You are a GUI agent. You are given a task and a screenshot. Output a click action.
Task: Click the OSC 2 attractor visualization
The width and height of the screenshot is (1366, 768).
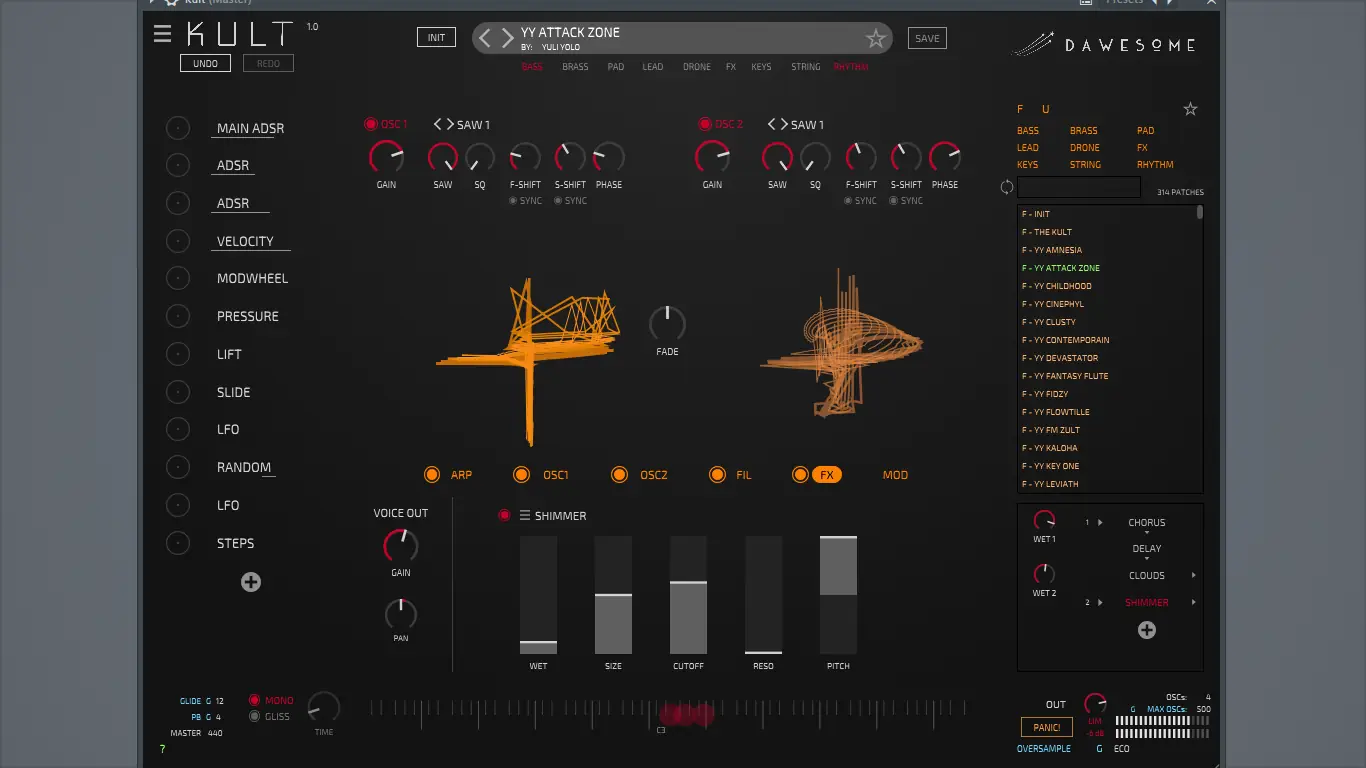click(x=842, y=343)
